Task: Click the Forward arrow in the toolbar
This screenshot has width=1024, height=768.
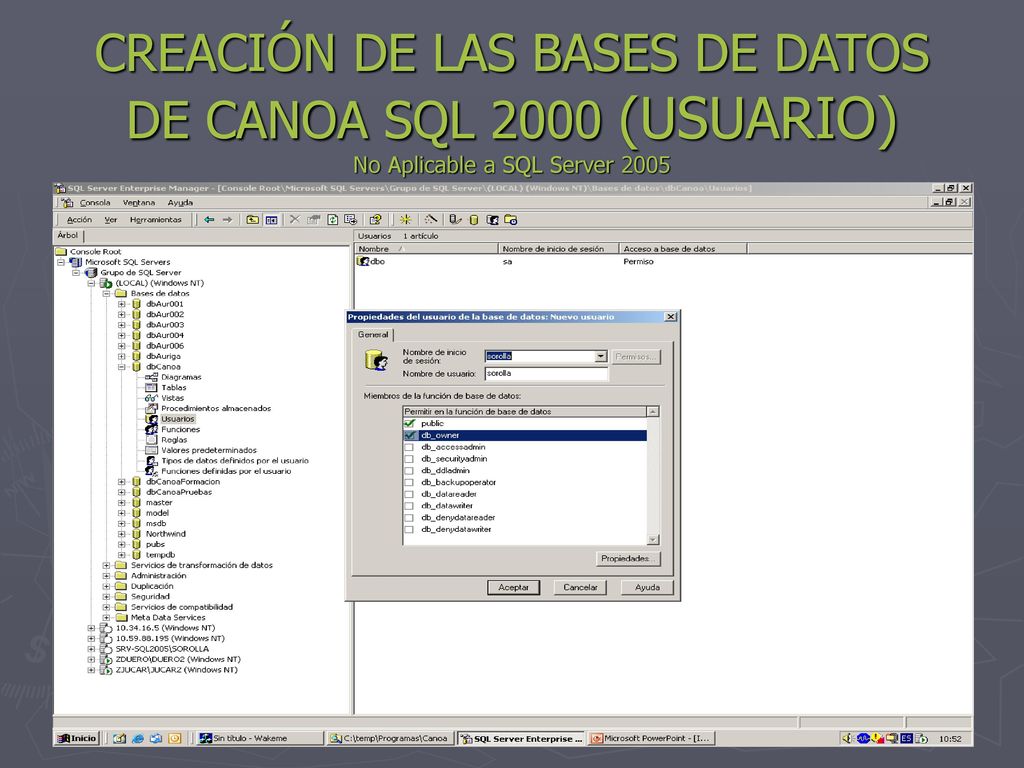Action: coord(227,219)
